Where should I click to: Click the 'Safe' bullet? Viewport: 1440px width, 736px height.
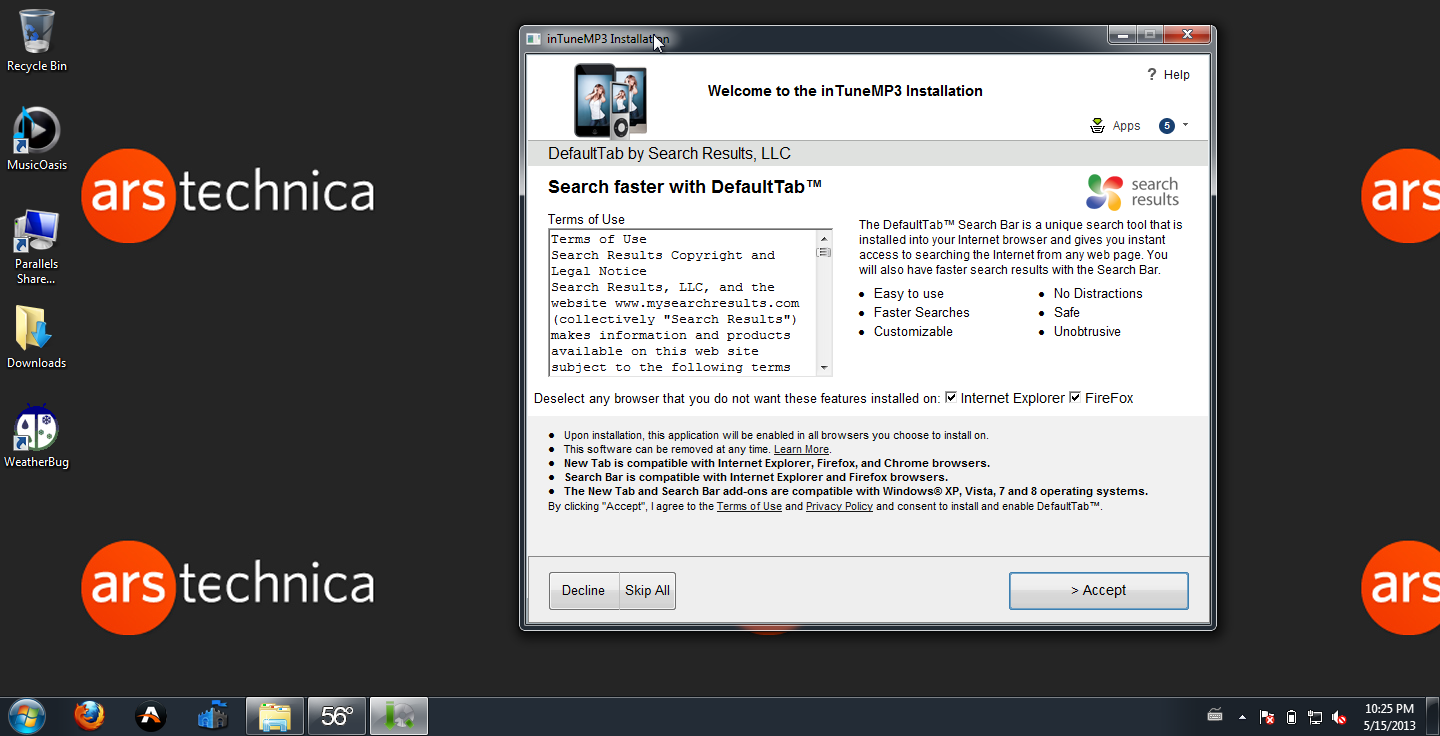tap(1067, 312)
